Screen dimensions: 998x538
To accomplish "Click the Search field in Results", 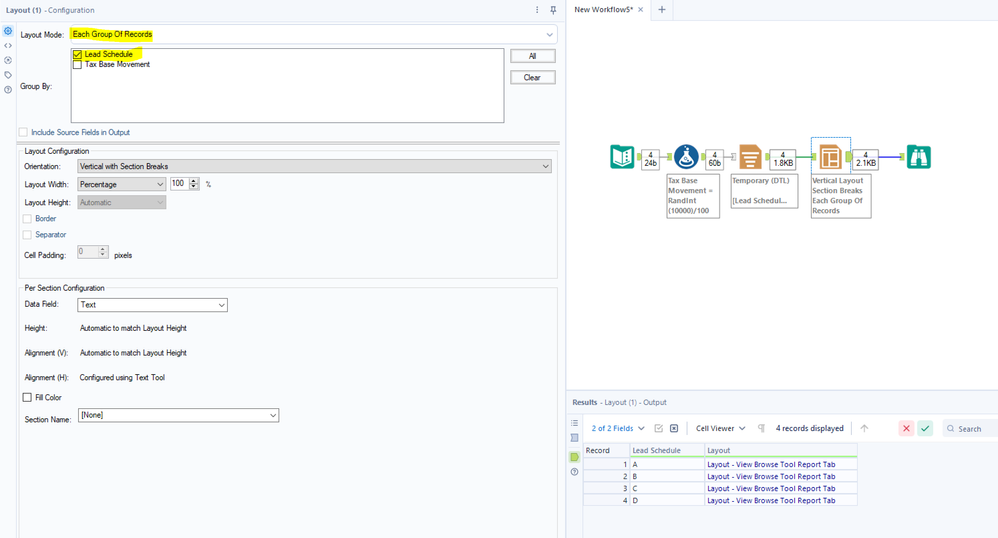I will point(970,428).
